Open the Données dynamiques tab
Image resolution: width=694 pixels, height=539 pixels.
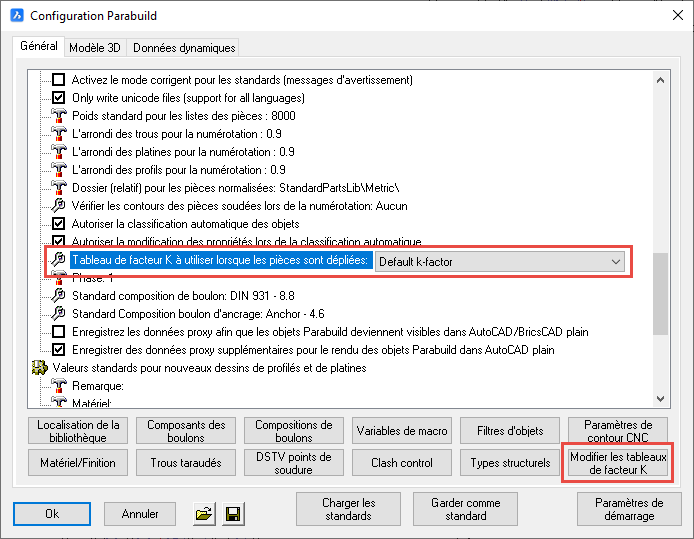[x=184, y=48]
